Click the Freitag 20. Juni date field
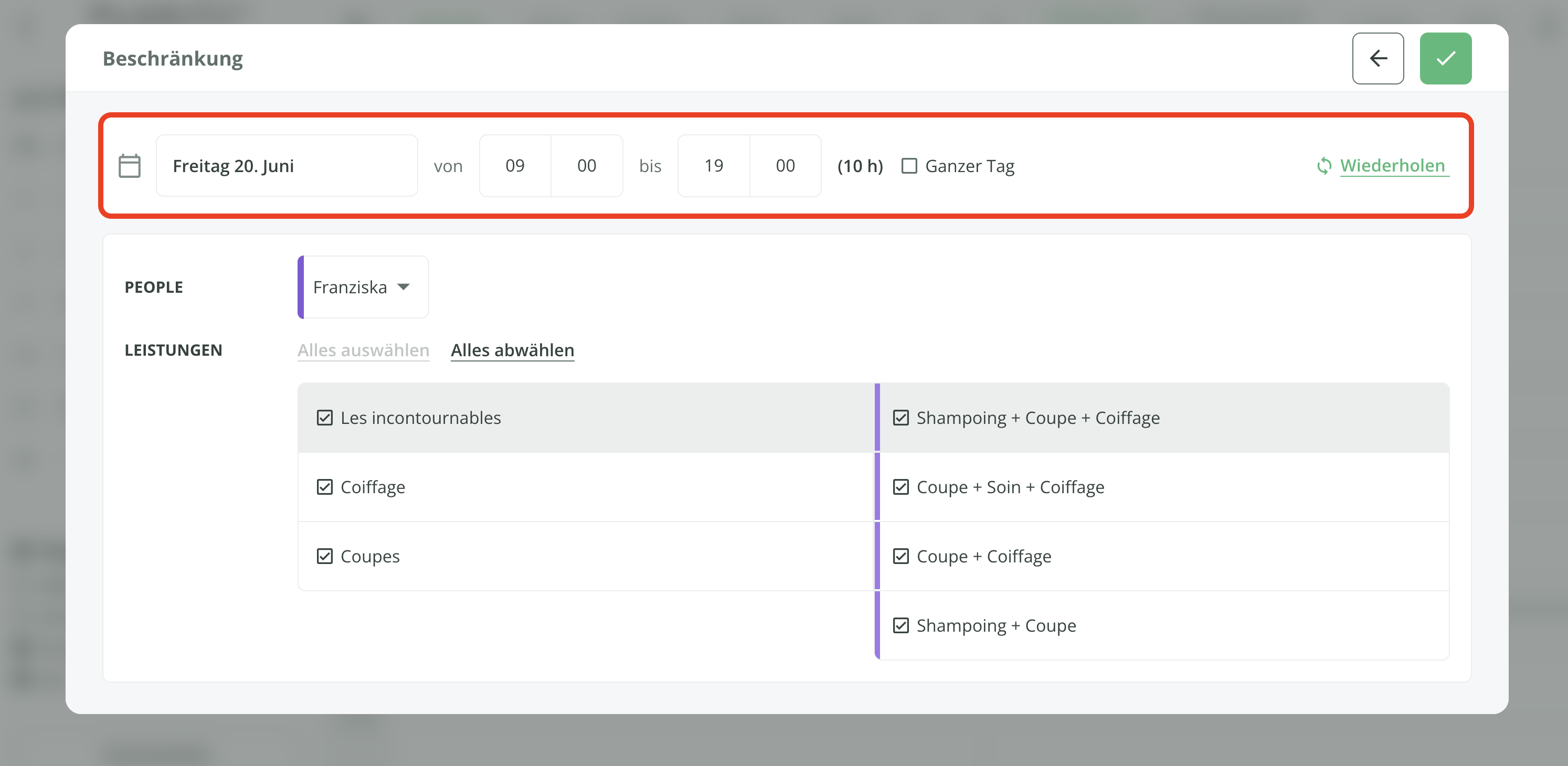This screenshot has height=766, width=1568. pos(287,165)
